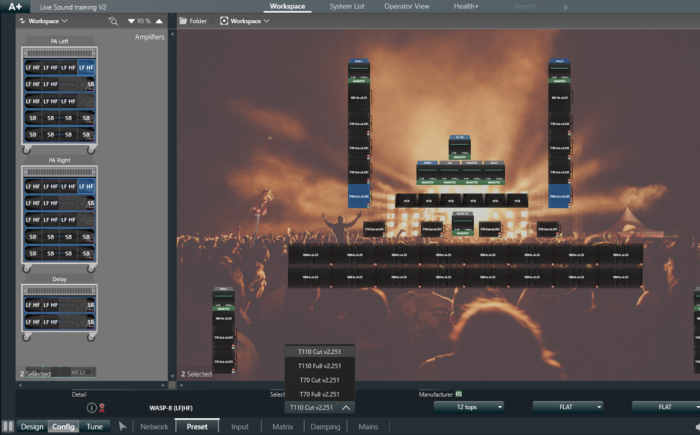Click the pause bars icon at bottom left
Image resolution: width=700 pixels, height=435 pixels.
point(8,427)
